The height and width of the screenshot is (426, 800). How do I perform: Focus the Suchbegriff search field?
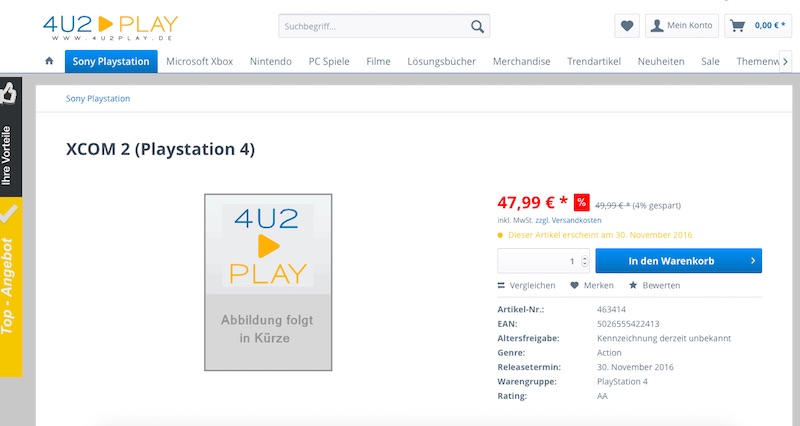(384, 26)
